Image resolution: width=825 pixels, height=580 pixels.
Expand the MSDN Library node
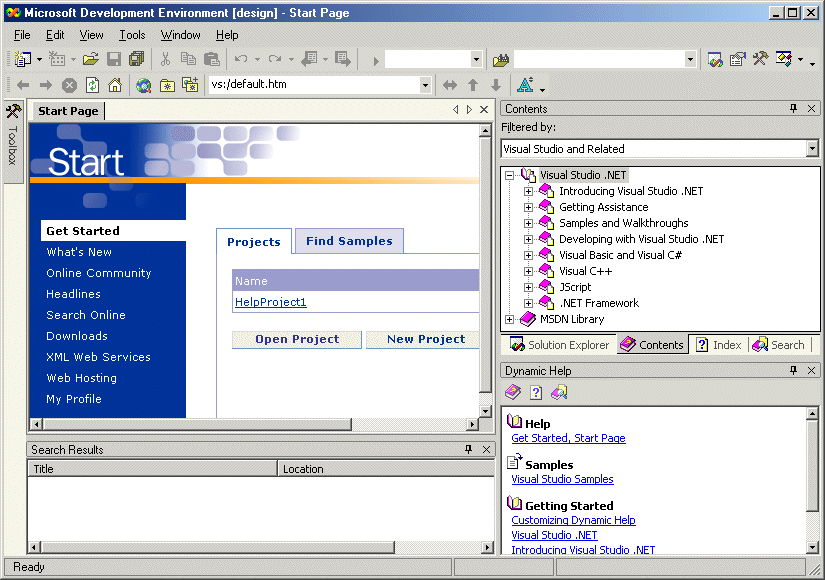click(509, 319)
